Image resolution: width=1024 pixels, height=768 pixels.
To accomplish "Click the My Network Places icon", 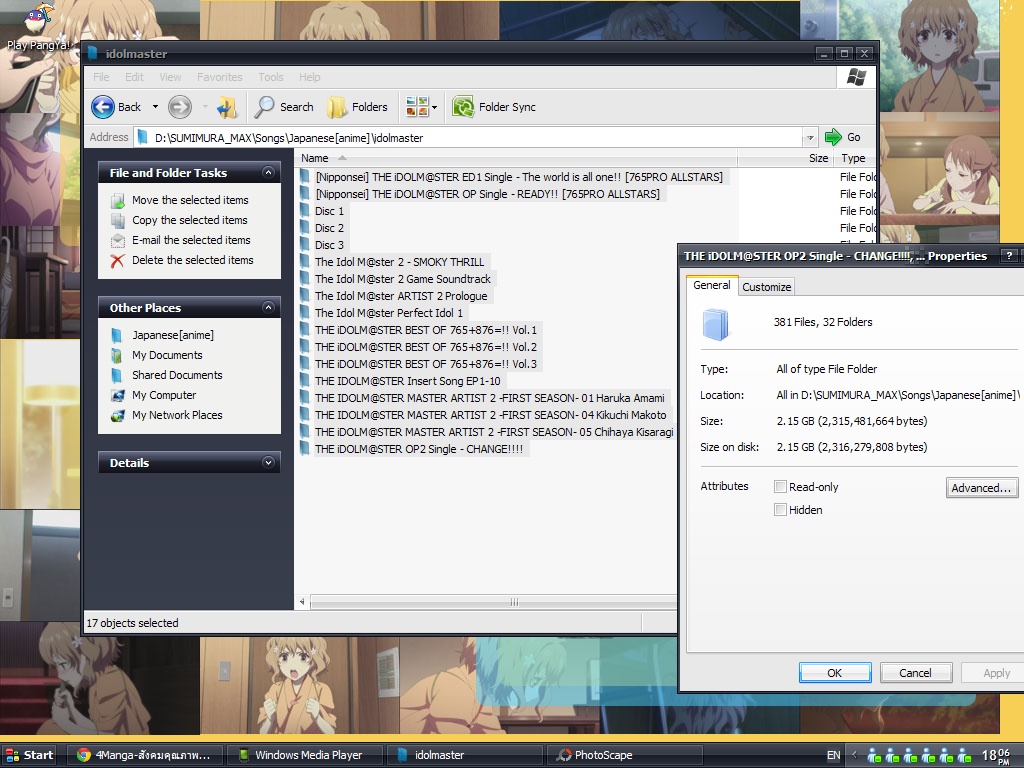I will tap(118, 415).
